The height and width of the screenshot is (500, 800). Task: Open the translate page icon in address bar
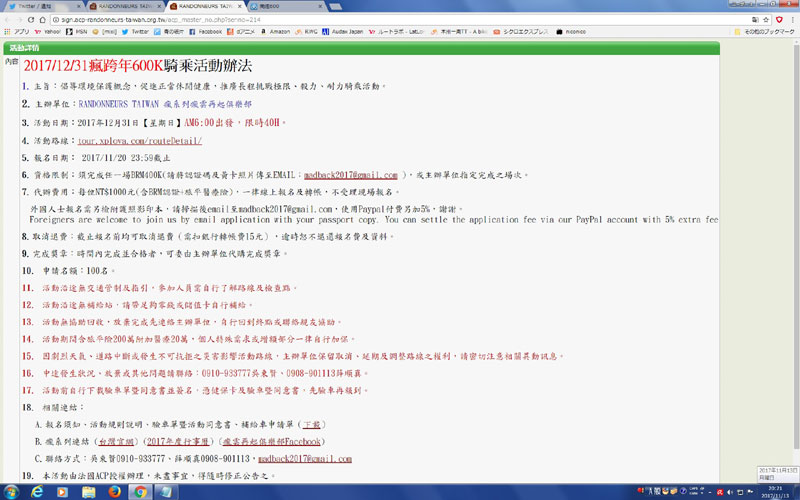pos(755,20)
